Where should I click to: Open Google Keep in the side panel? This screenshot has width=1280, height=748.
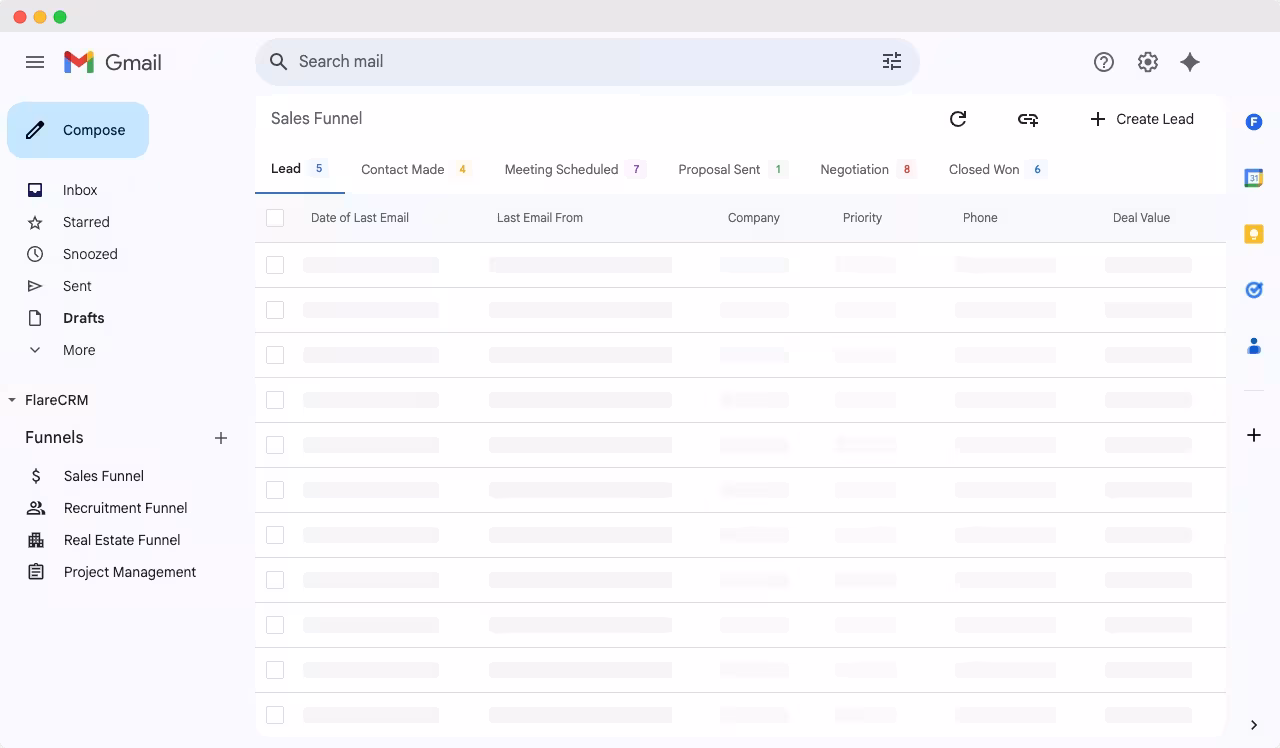tap(1254, 234)
